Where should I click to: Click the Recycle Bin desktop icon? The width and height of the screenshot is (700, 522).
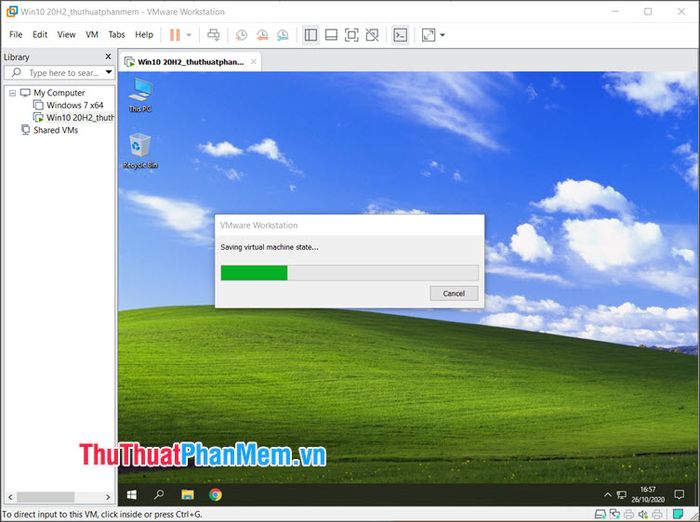click(x=140, y=151)
